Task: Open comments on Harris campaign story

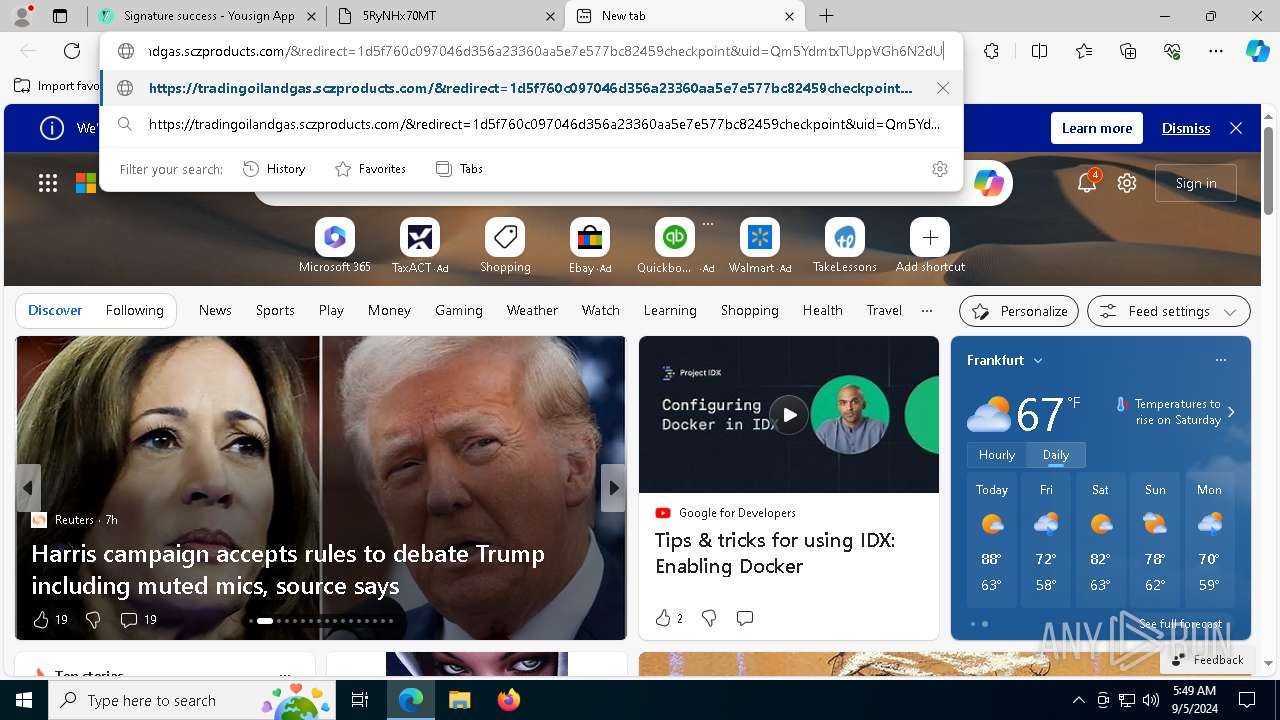Action: tap(138, 620)
